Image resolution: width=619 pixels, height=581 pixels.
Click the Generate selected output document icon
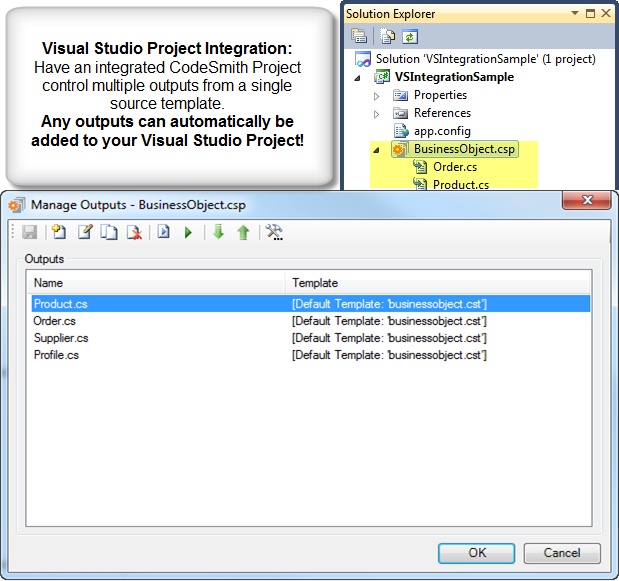click(x=163, y=232)
